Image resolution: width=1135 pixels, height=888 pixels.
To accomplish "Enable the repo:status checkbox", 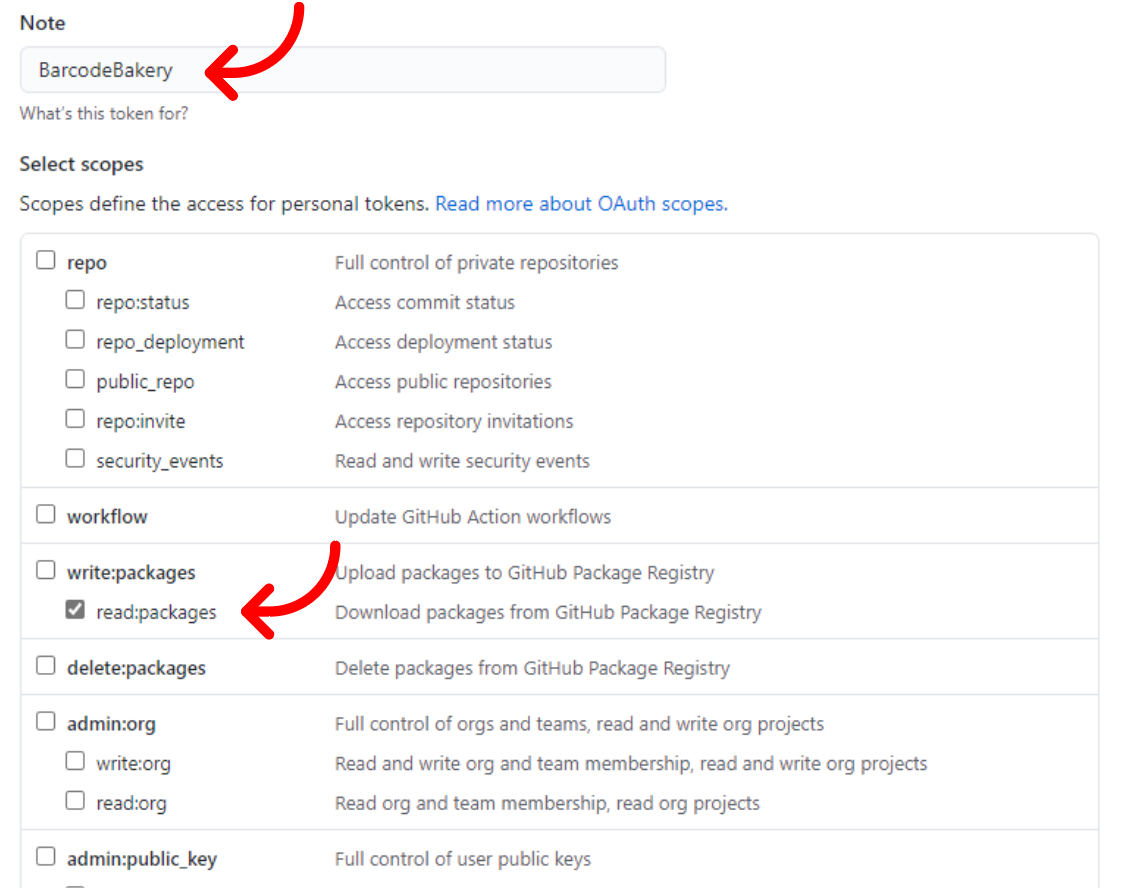I will click(75, 300).
